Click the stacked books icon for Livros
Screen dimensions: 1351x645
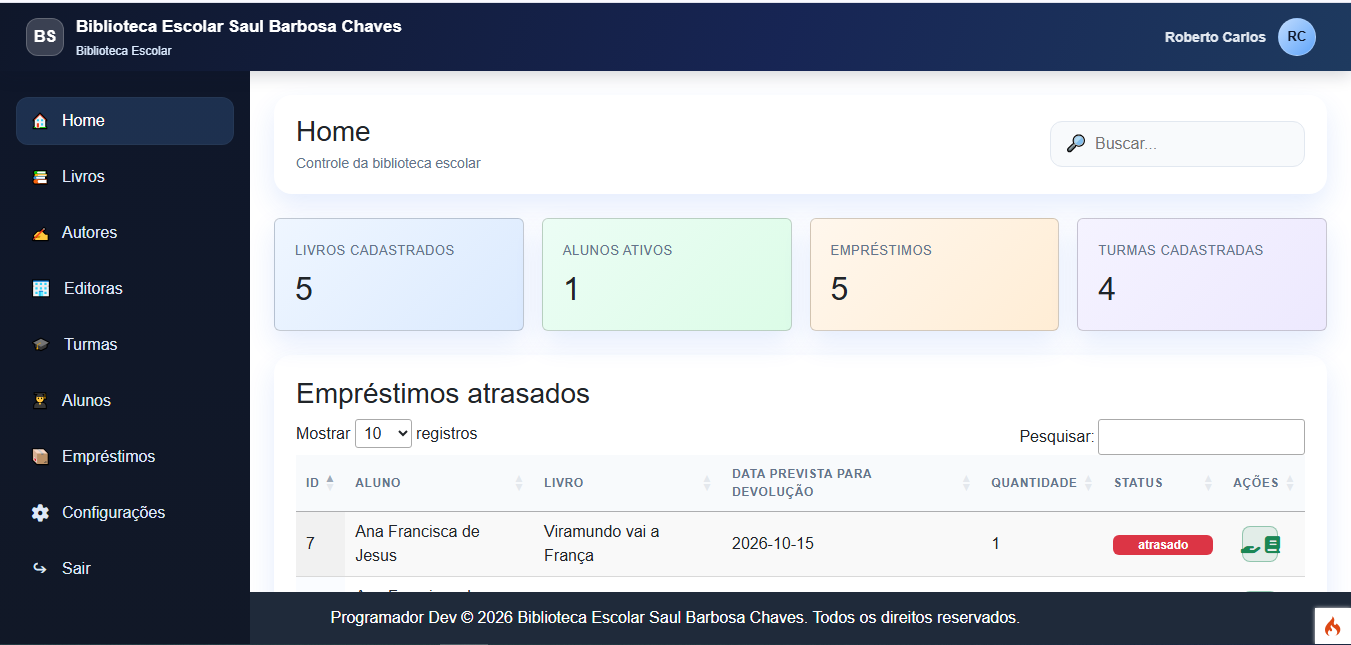point(40,177)
